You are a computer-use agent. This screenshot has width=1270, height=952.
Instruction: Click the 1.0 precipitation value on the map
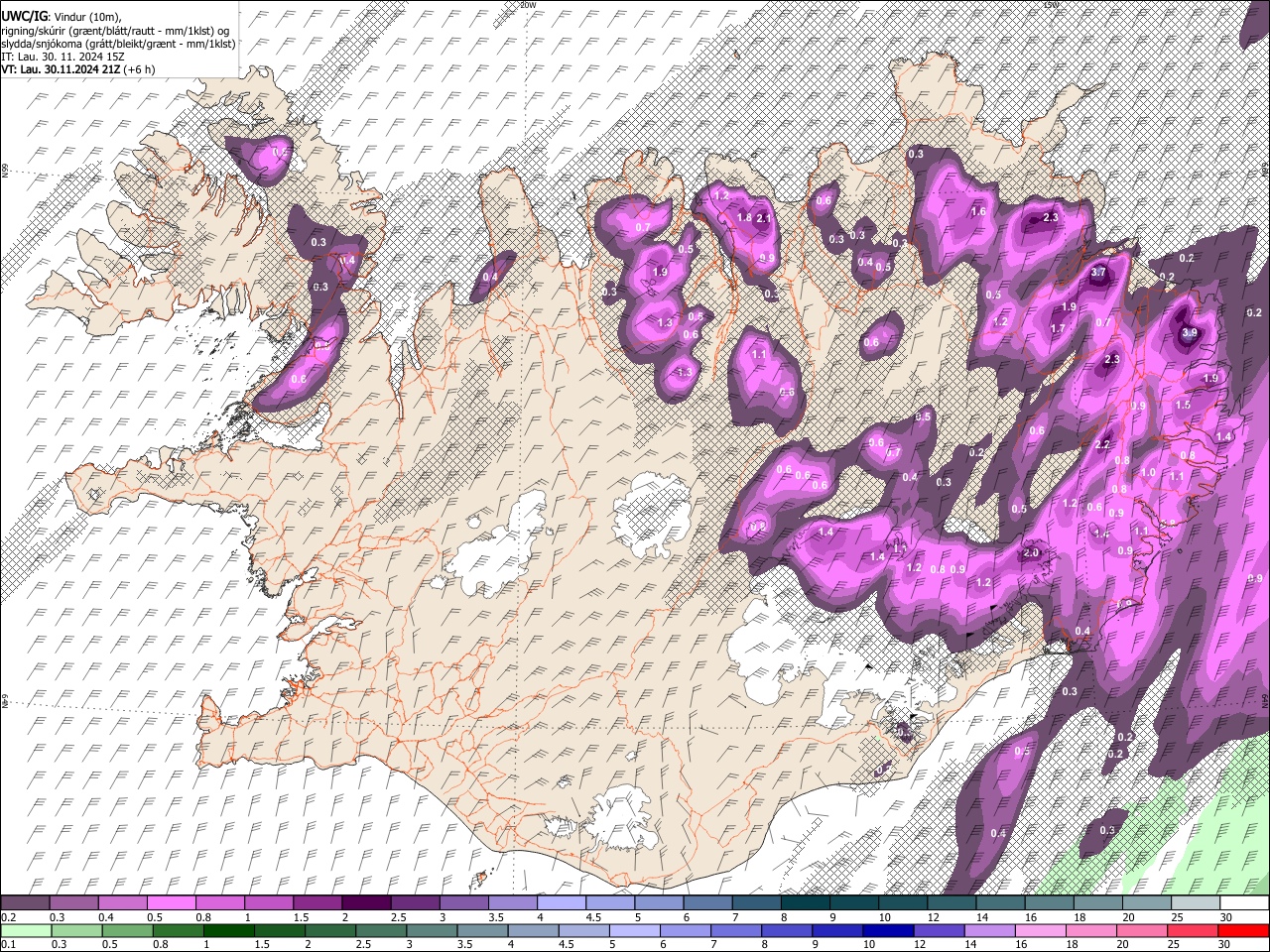click(1149, 473)
